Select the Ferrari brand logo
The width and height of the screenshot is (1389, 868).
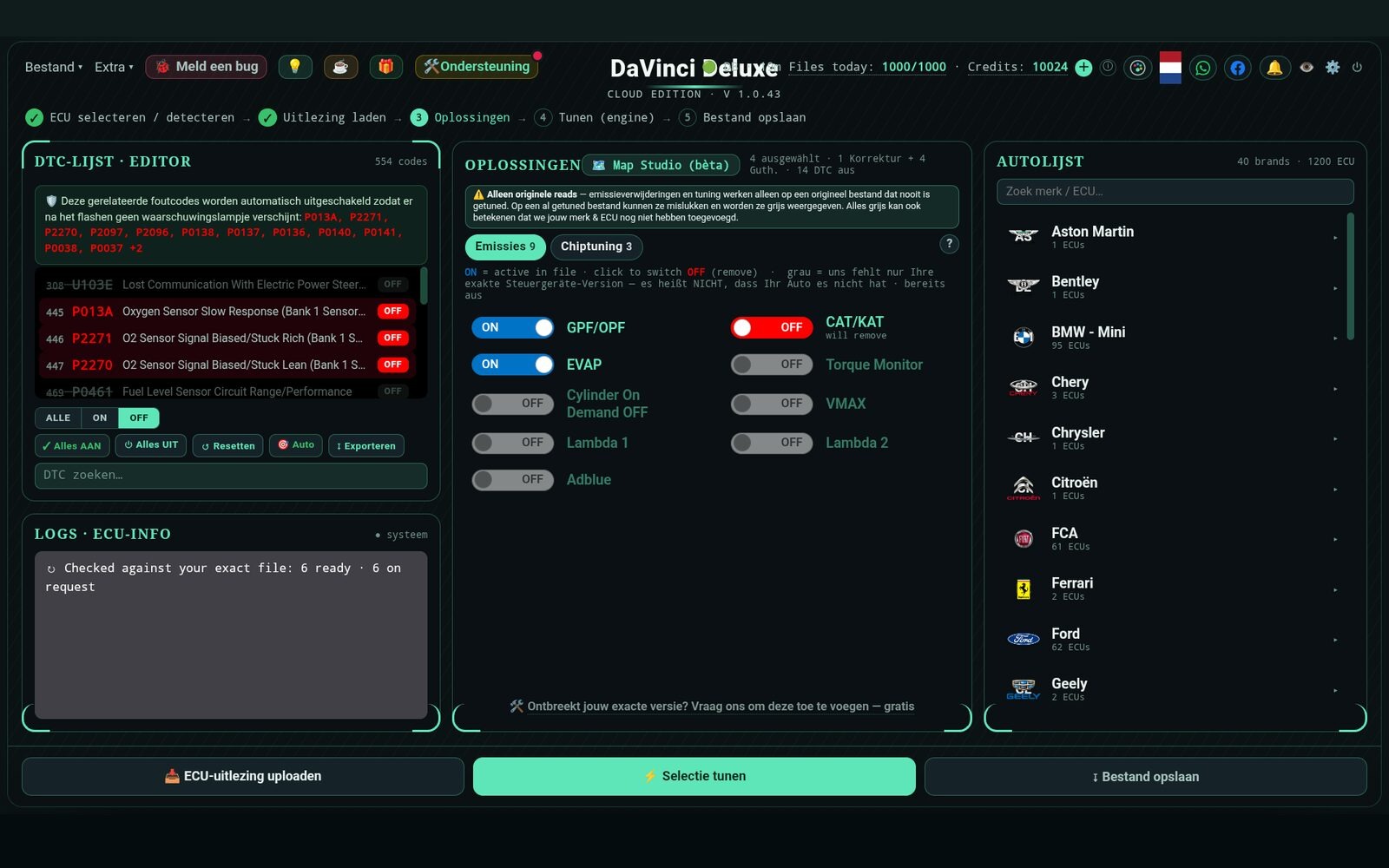1024,589
